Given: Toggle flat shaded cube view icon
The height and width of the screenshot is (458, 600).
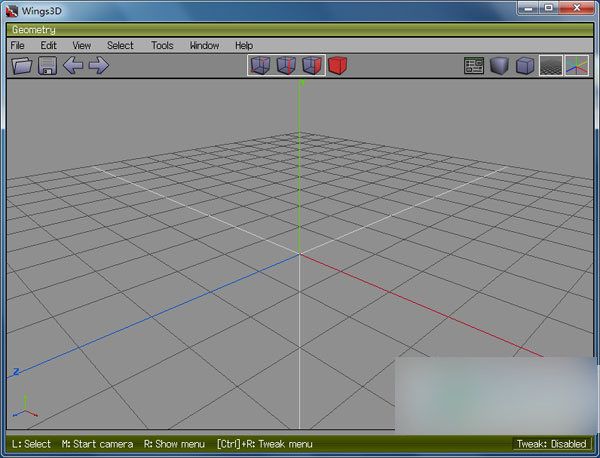Looking at the screenshot, I should (x=500, y=66).
